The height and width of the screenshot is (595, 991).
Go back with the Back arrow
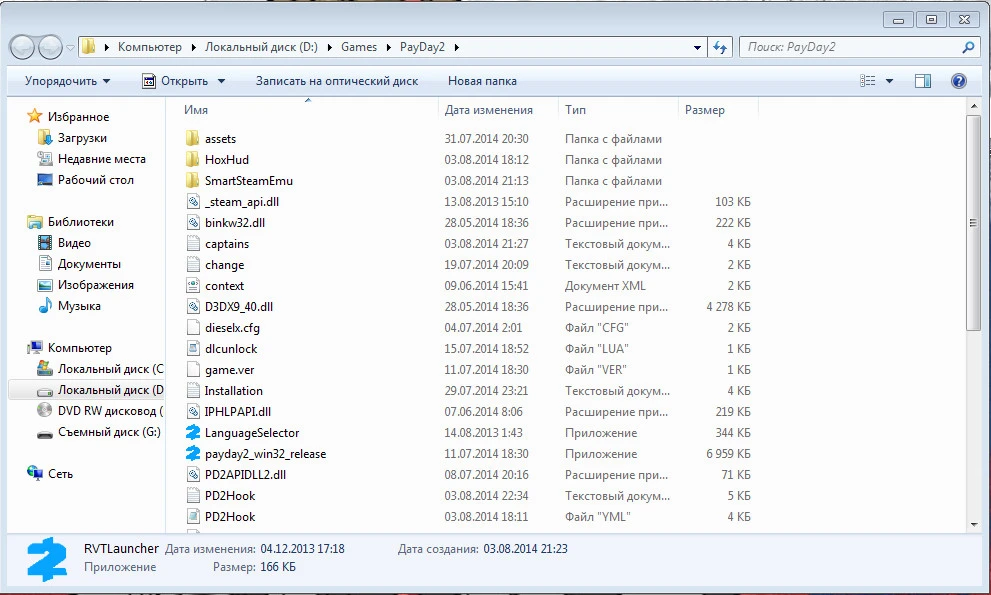point(22,47)
